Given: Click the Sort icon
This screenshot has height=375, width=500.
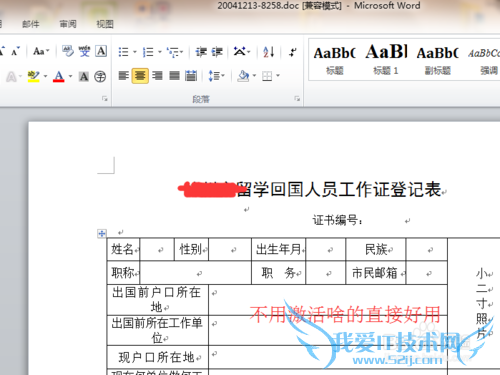Looking at the screenshot, I should [x=269, y=52].
